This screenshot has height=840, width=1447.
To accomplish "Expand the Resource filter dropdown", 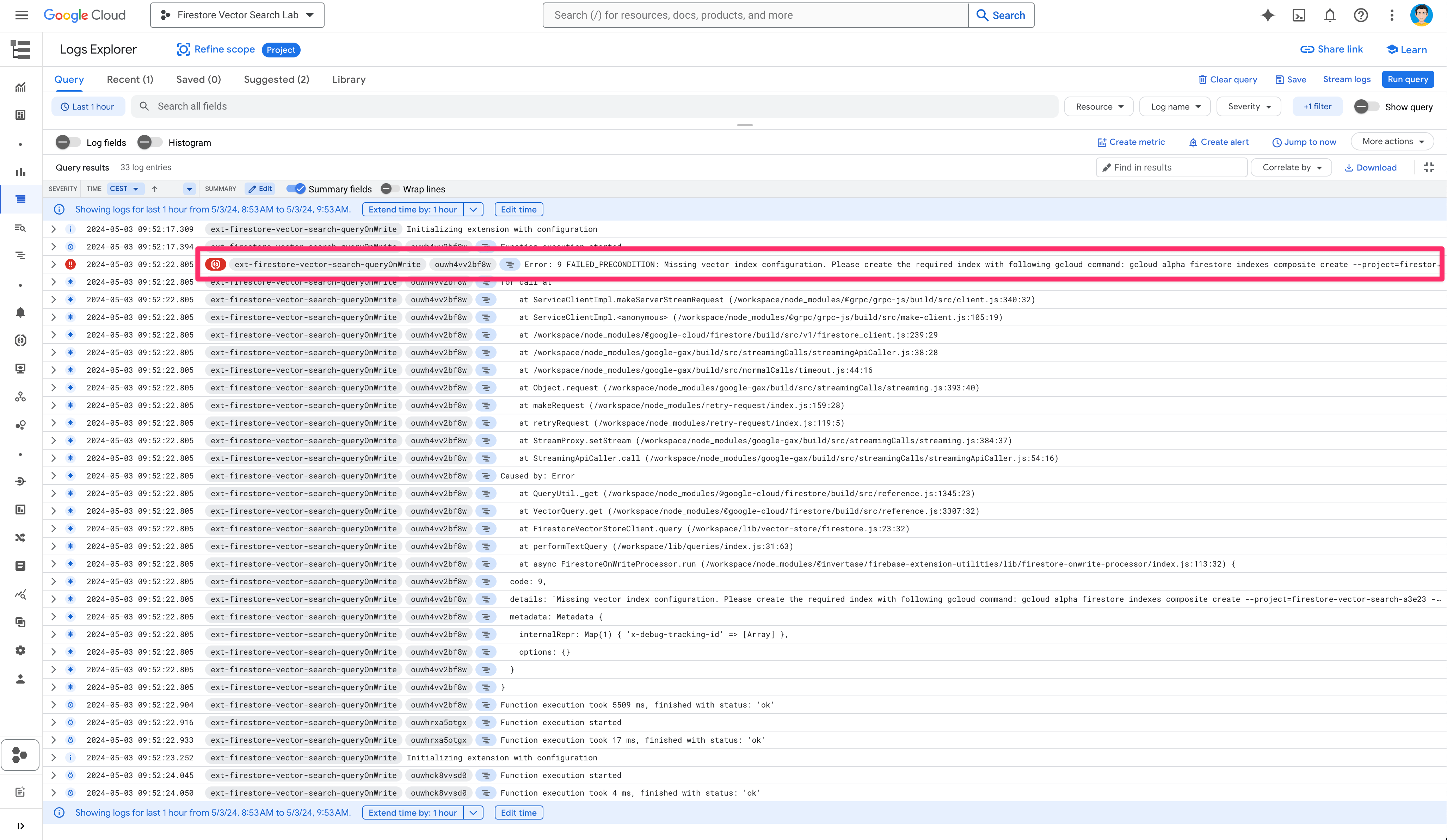I will pos(1098,106).
